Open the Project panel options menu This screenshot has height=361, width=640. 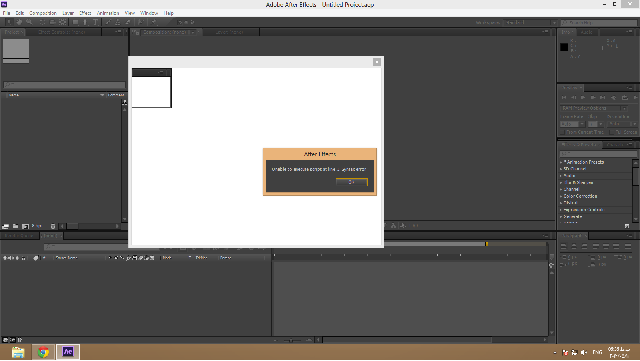[118, 32]
